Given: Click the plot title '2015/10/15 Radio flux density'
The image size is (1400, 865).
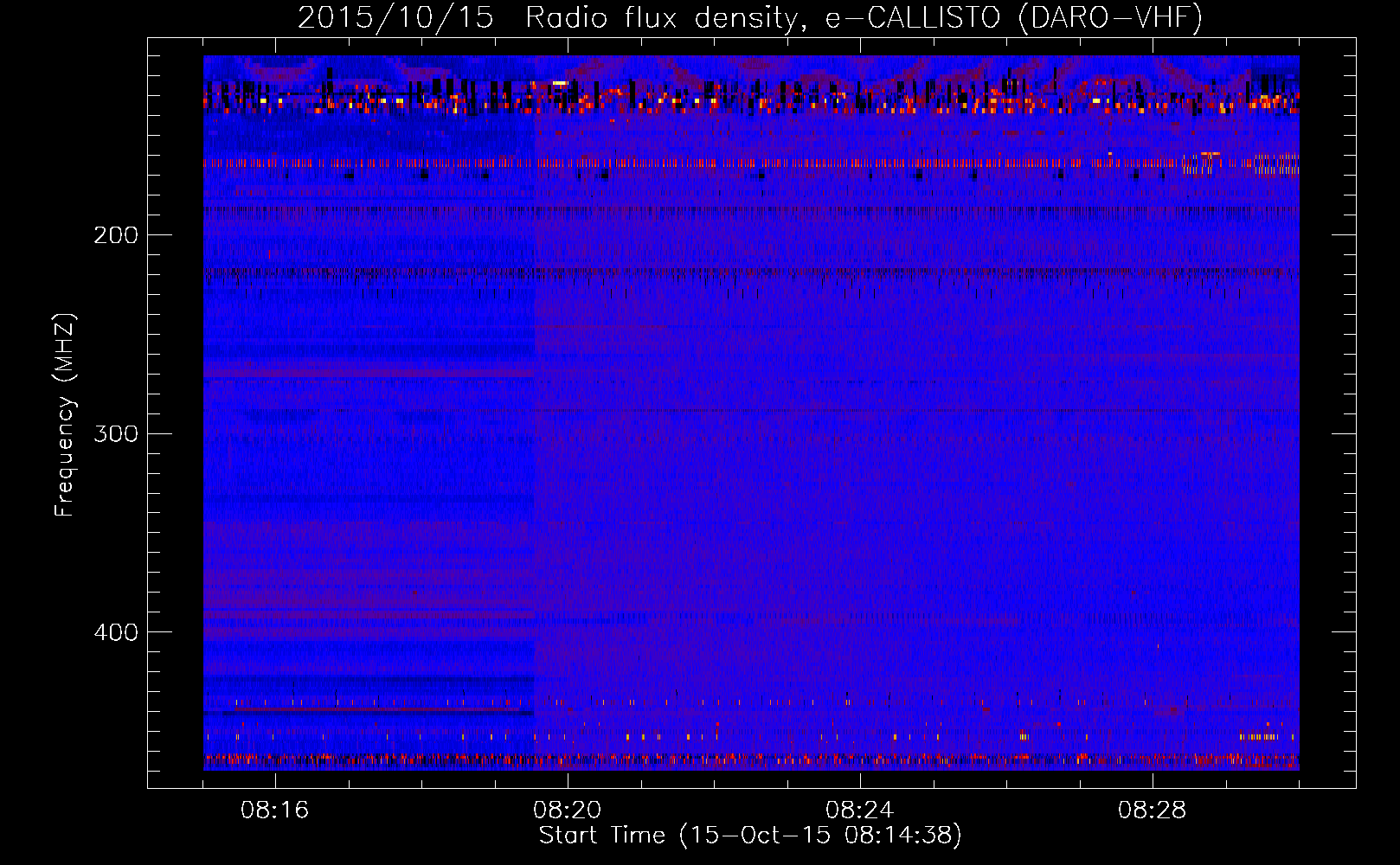Looking at the screenshot, I should click(x=750, y=18).
